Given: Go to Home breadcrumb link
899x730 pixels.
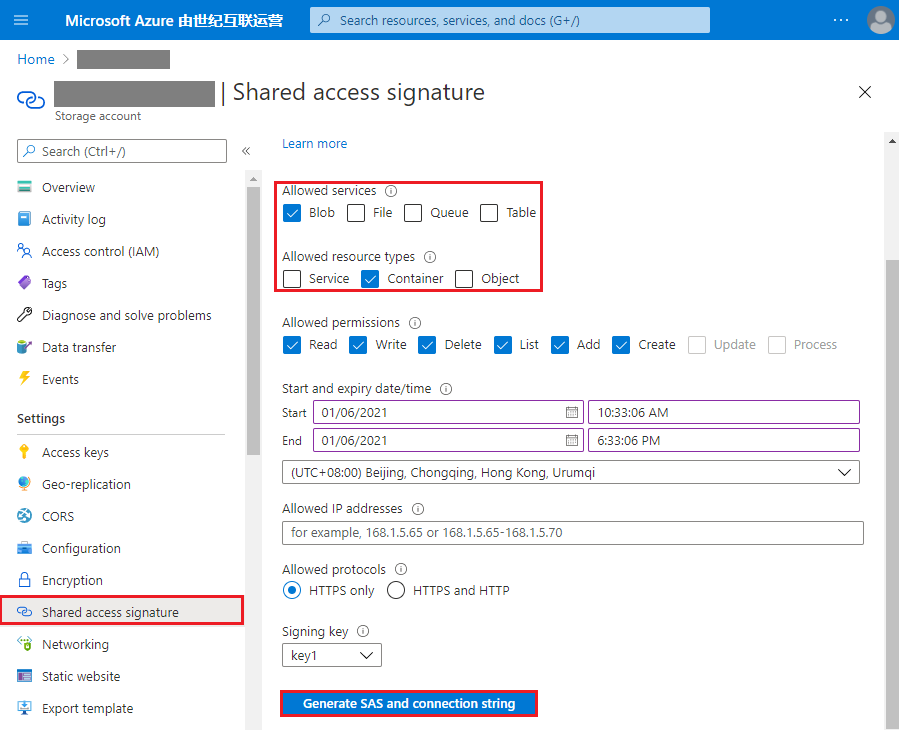Looking at the screenshot, I should click(x=36, y=59).
